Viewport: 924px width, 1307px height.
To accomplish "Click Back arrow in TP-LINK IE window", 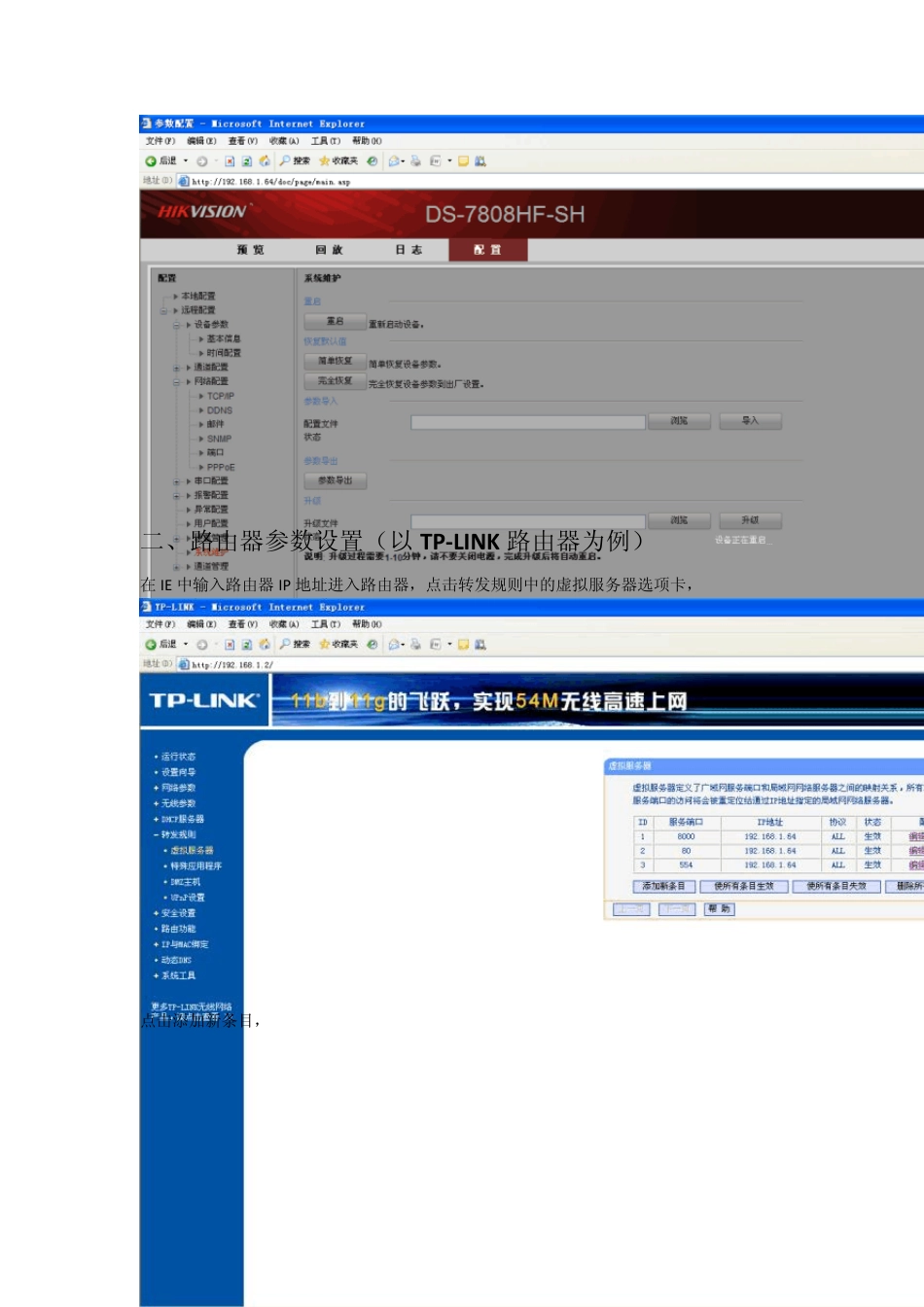I will tap(151, 645).
